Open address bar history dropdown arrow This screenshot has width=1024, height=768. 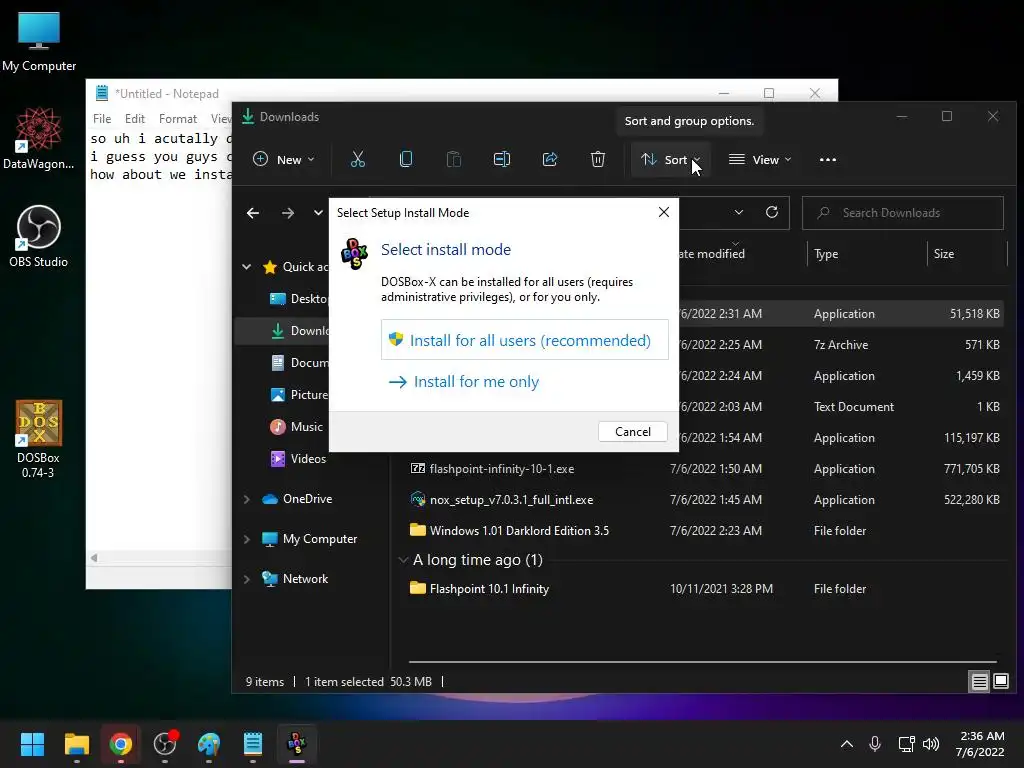pyautogui.click(x=739, y=212)
